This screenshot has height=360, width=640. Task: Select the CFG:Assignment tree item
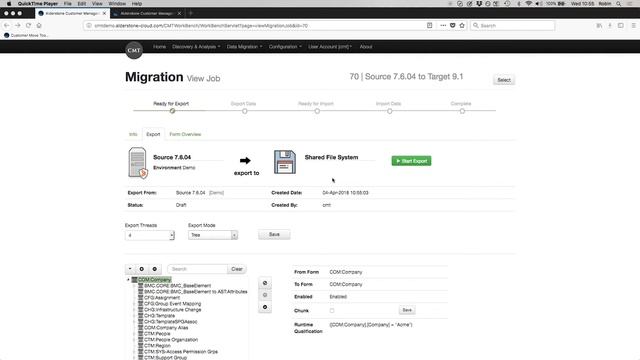point(162,298)
